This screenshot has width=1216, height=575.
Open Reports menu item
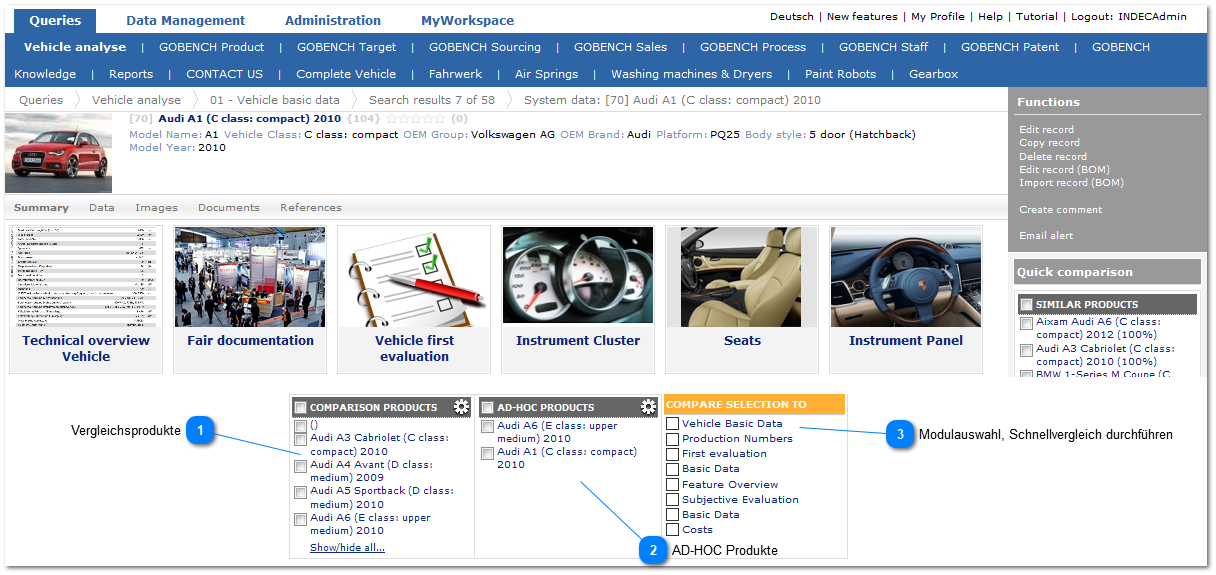tap(131, 74)
